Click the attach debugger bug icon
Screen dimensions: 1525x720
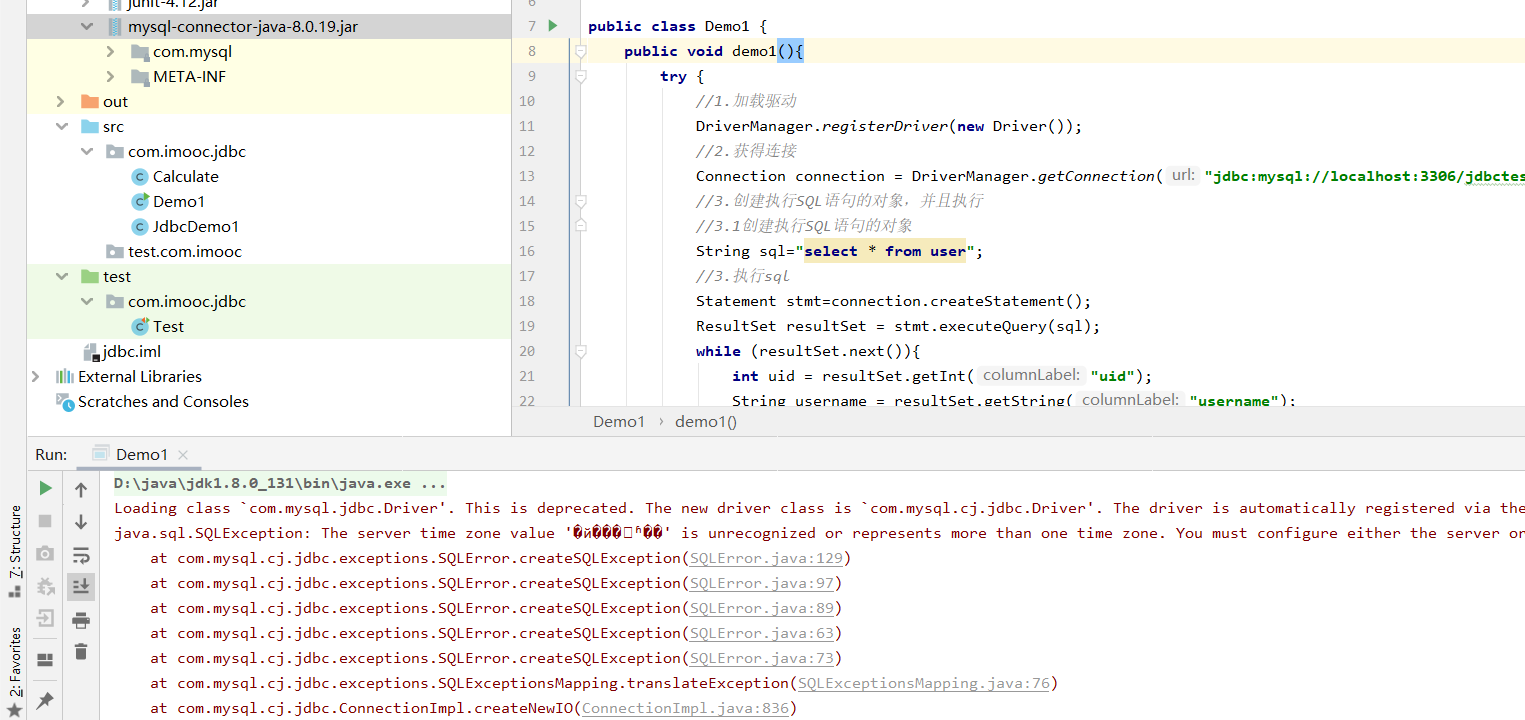(45, 587)
